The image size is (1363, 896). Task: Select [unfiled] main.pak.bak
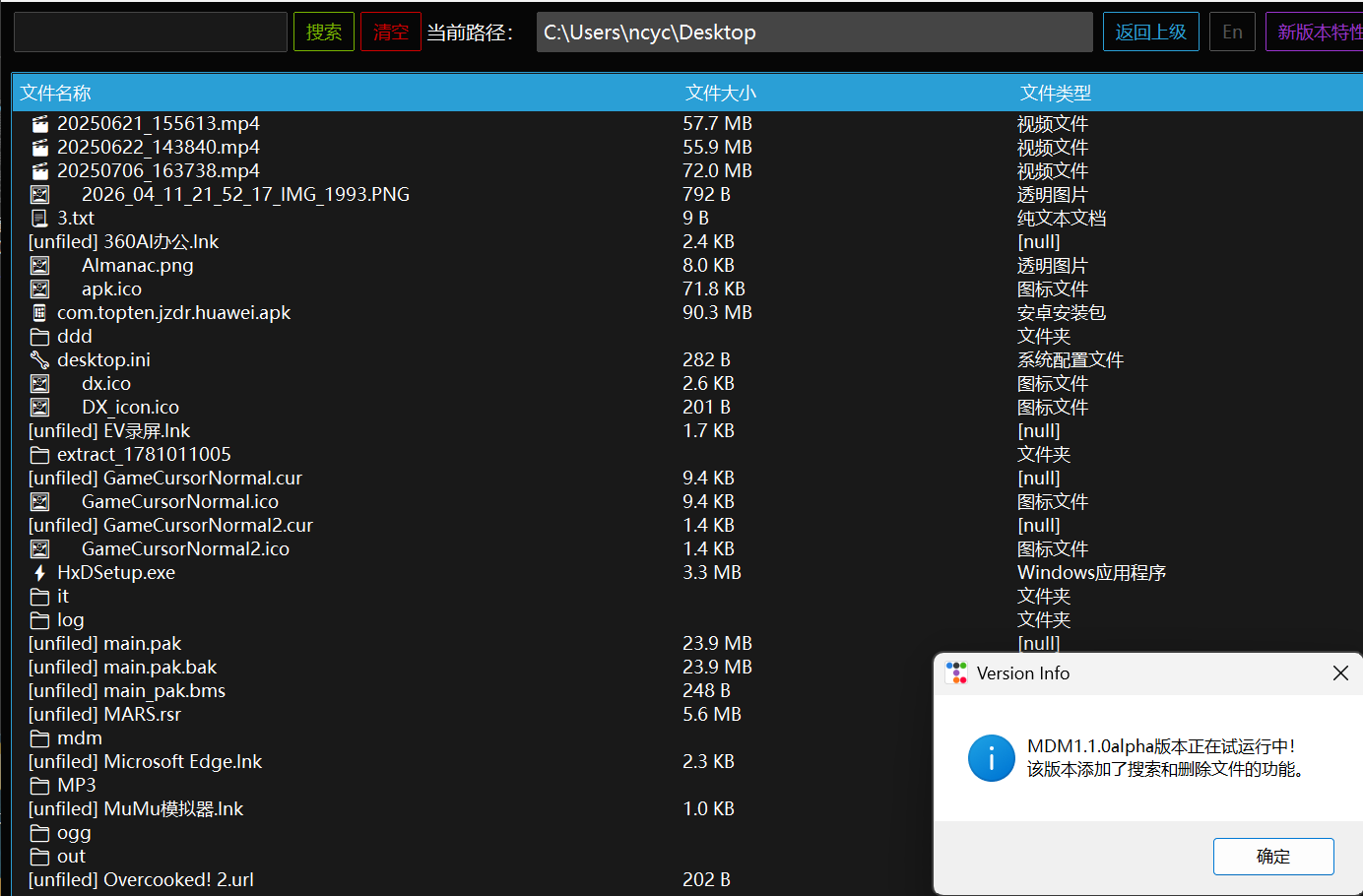[122, 668]
